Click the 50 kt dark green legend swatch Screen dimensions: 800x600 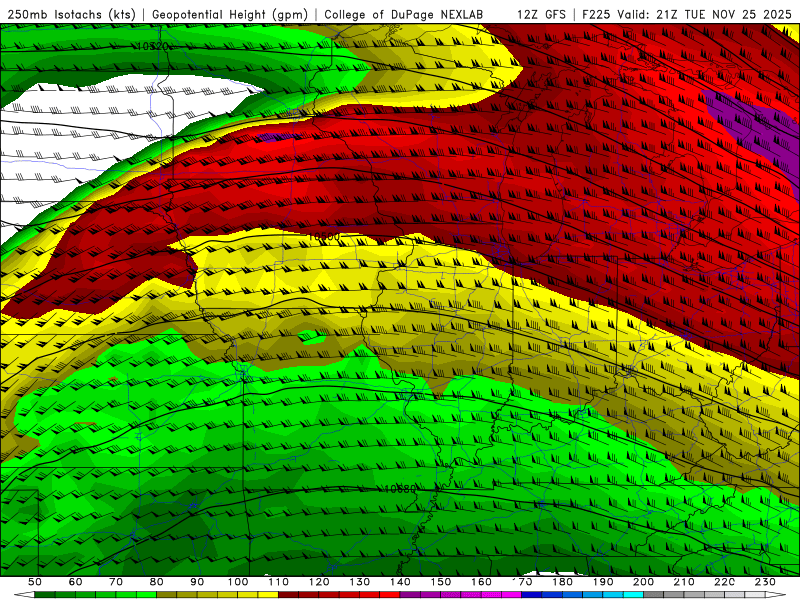point(44,595)
